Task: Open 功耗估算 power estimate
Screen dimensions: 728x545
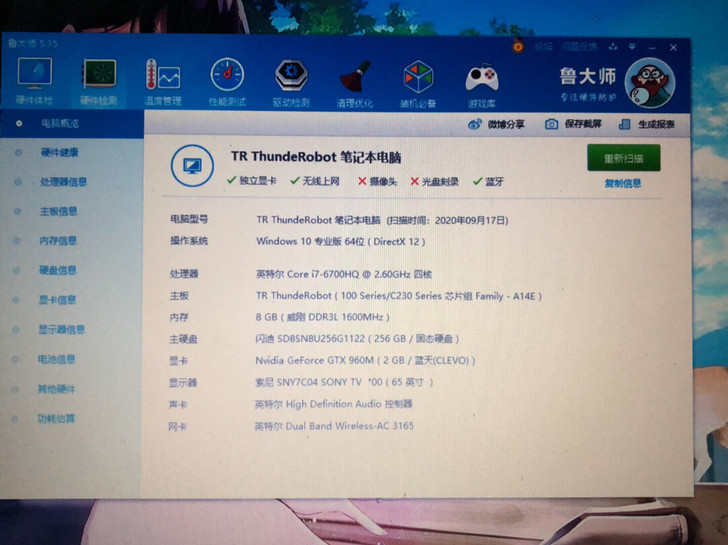Action: click(x=56, y=419)
